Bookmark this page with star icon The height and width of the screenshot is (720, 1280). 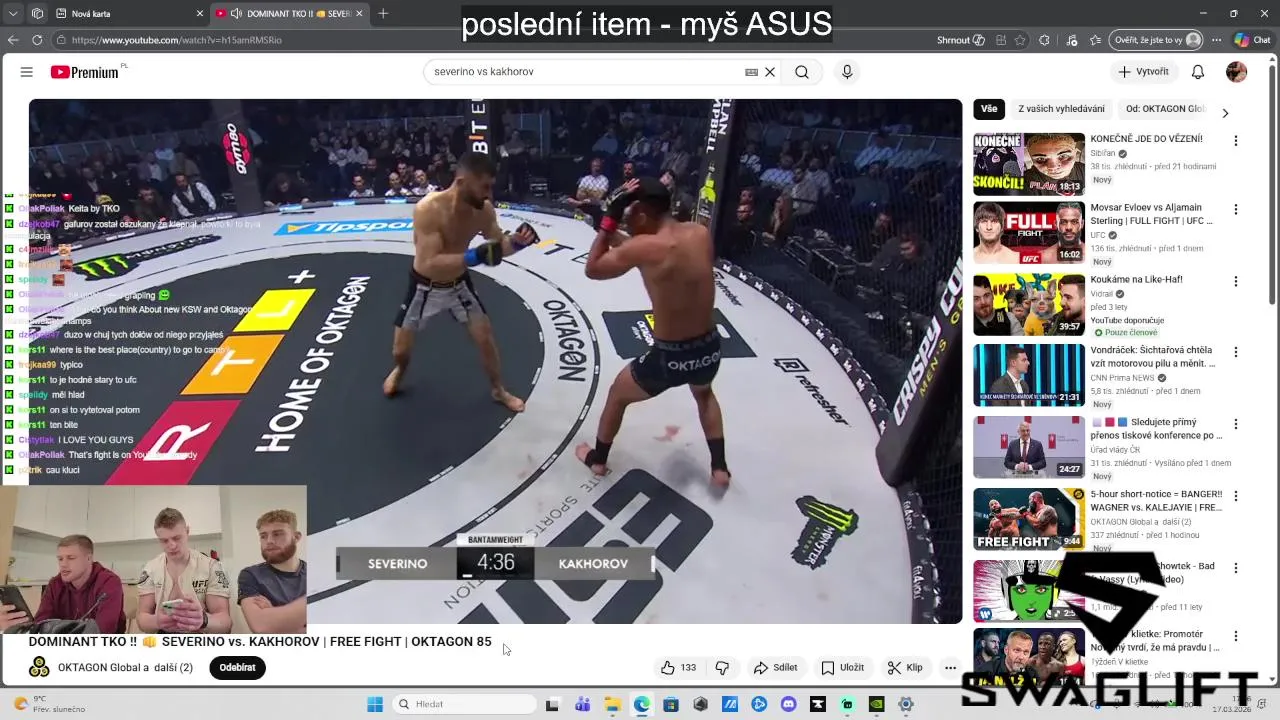1020,40
